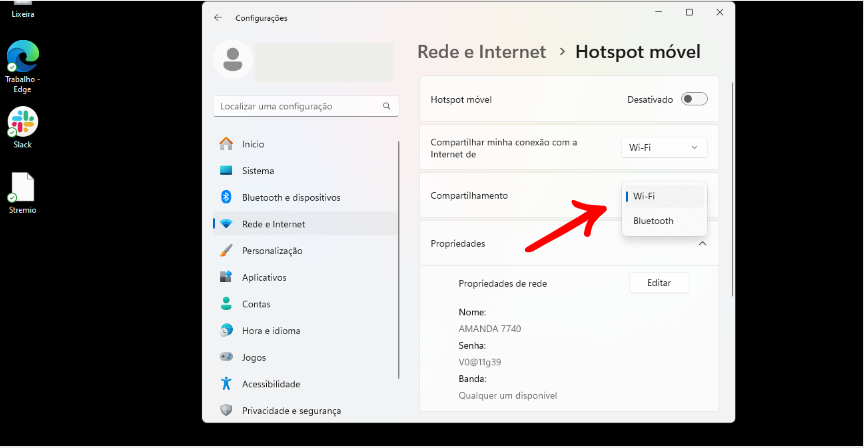The image size is (864, 448).
Task: Click the Localizar uma configuração search field
Action: pyautogui.click(x=306, y=106)
